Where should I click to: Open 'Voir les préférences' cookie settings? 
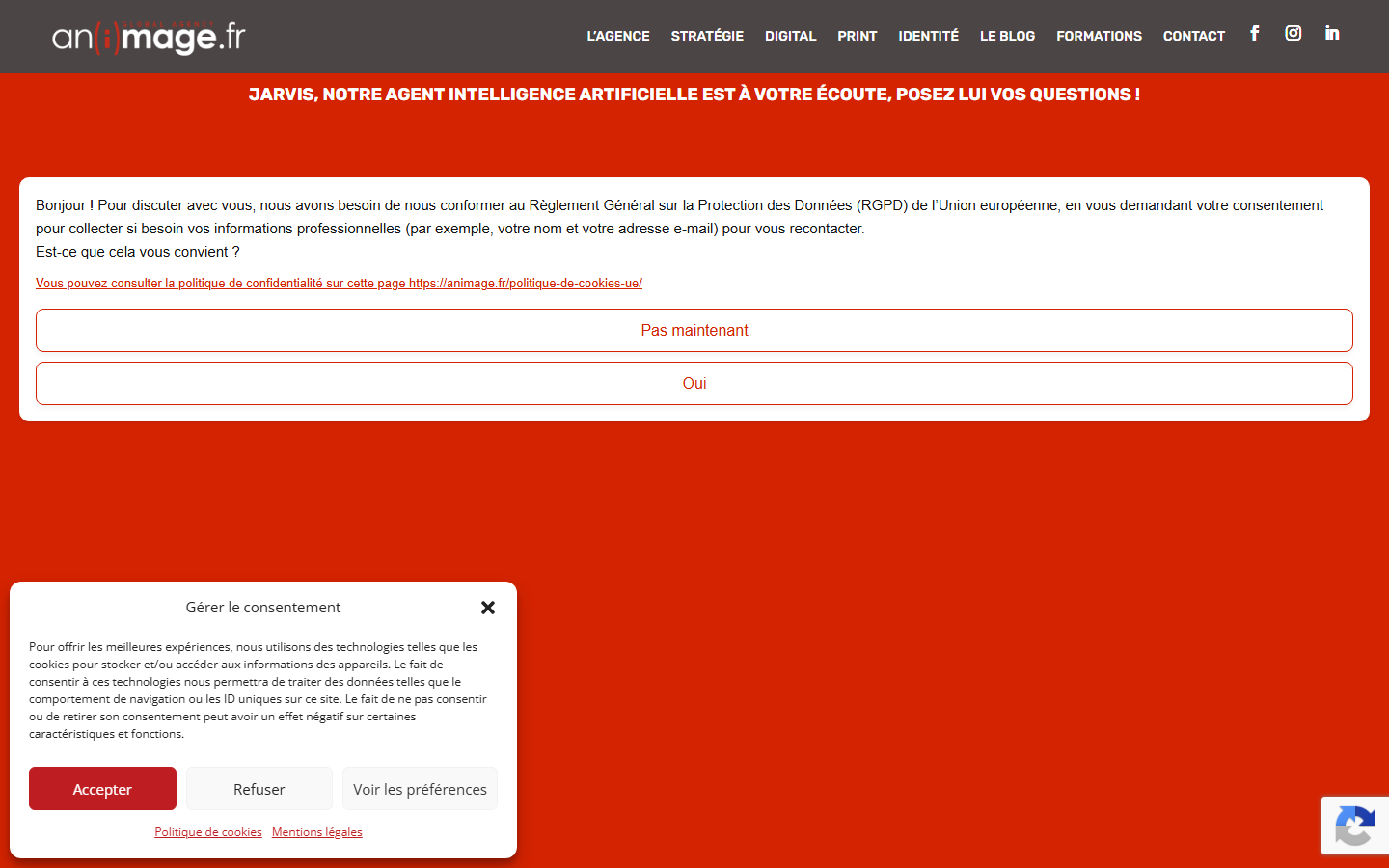tap(420, 789)
